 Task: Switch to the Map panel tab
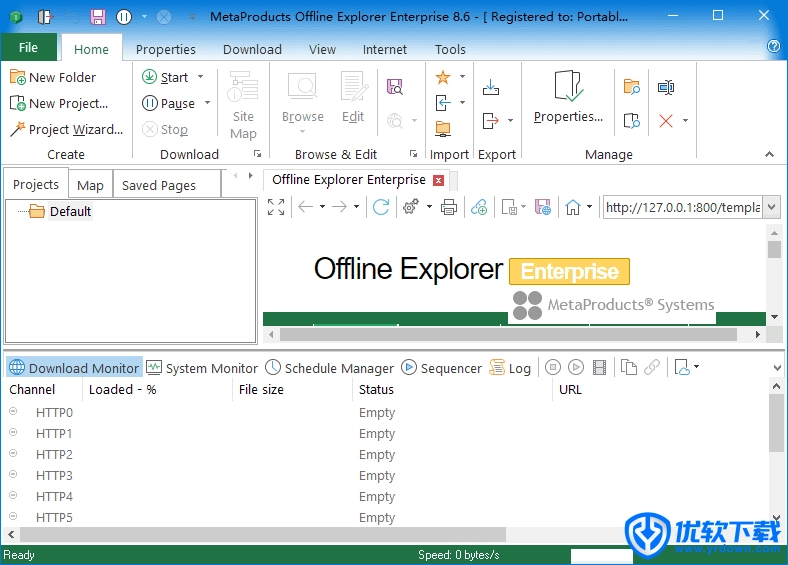[90, 185]
